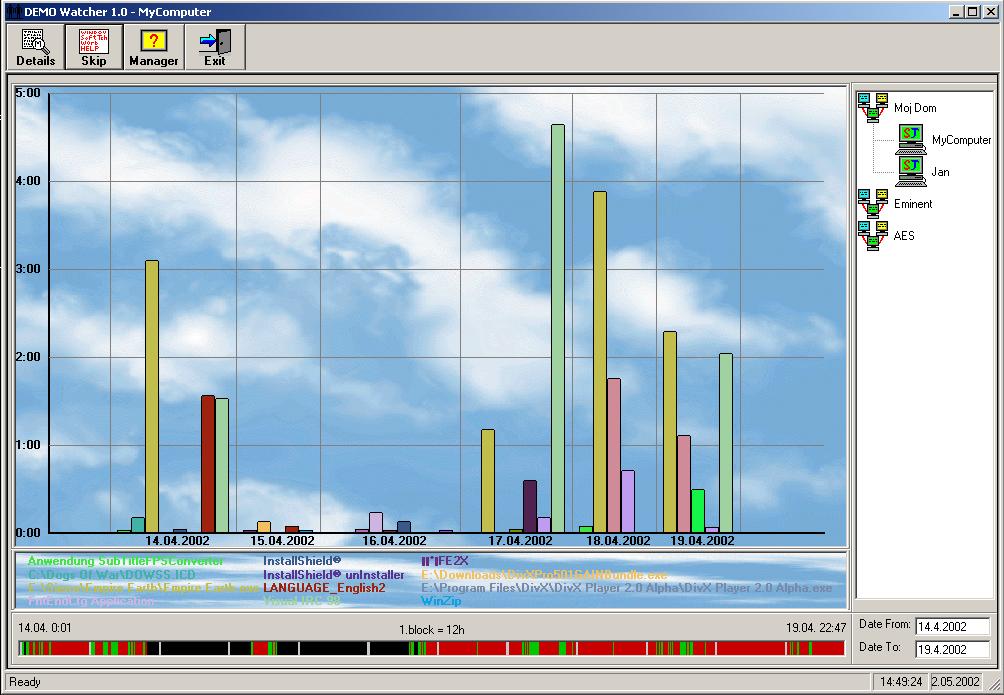
Task: Click the AES network group icon
Action: coord(872,235)
